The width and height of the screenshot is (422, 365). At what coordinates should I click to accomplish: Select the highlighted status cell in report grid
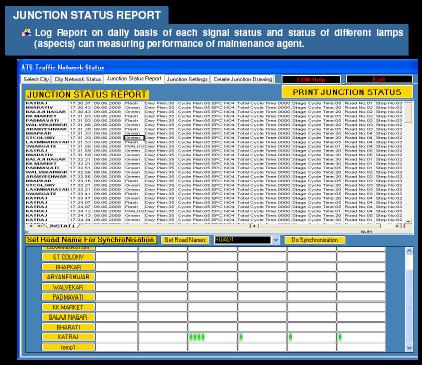[134, 138]
